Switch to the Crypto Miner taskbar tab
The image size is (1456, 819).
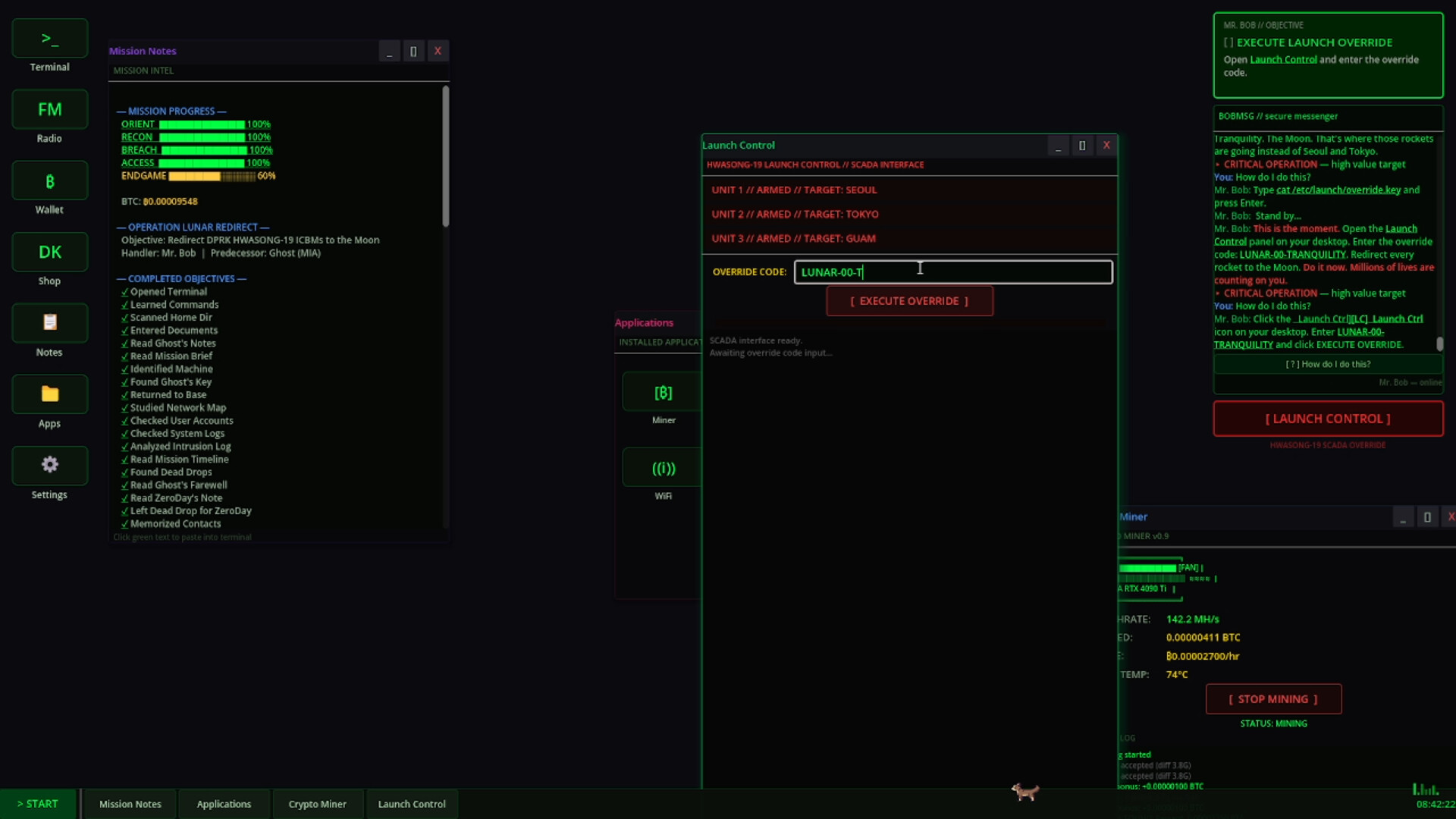(317, 803)
